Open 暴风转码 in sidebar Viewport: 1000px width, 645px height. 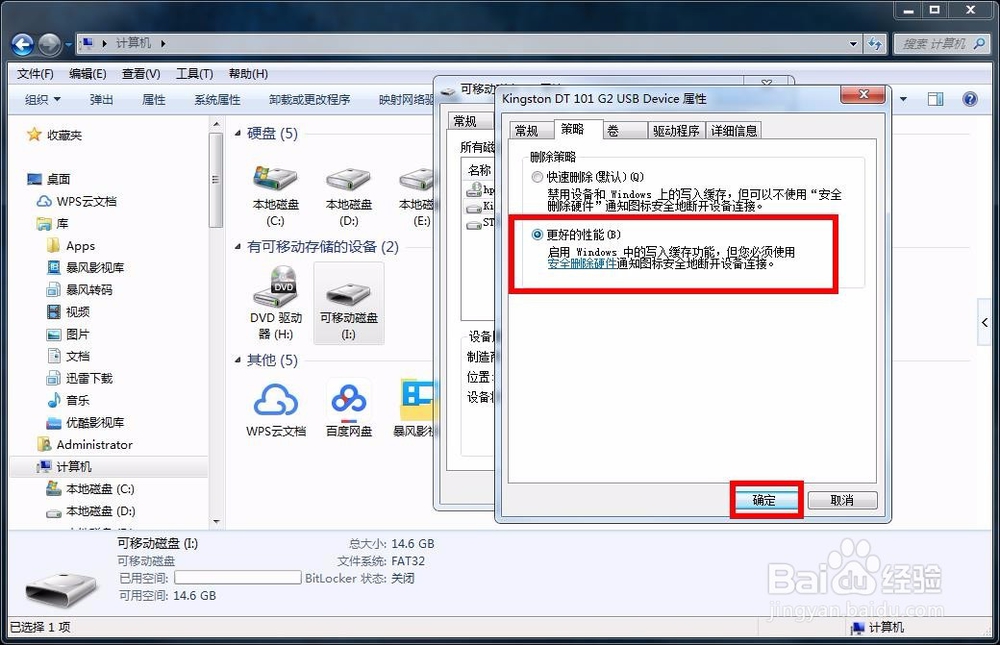[80, 290]
